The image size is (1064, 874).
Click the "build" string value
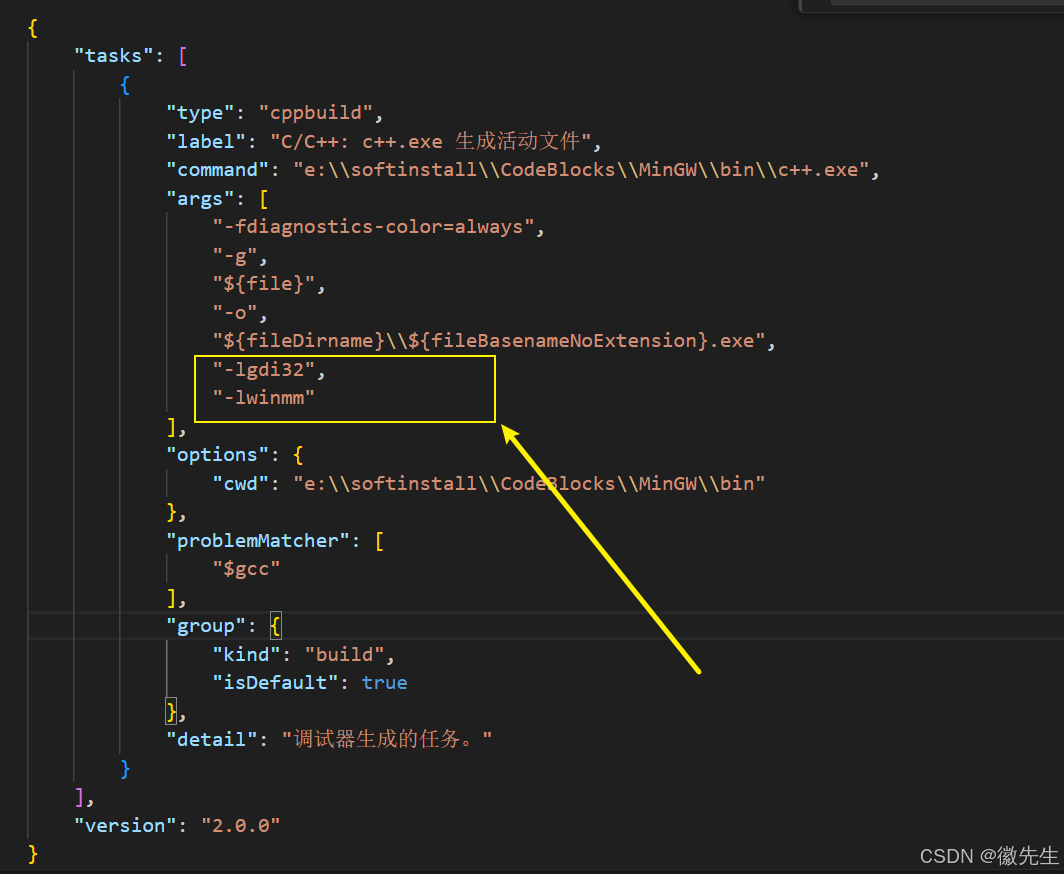click(x=345, y=655)
